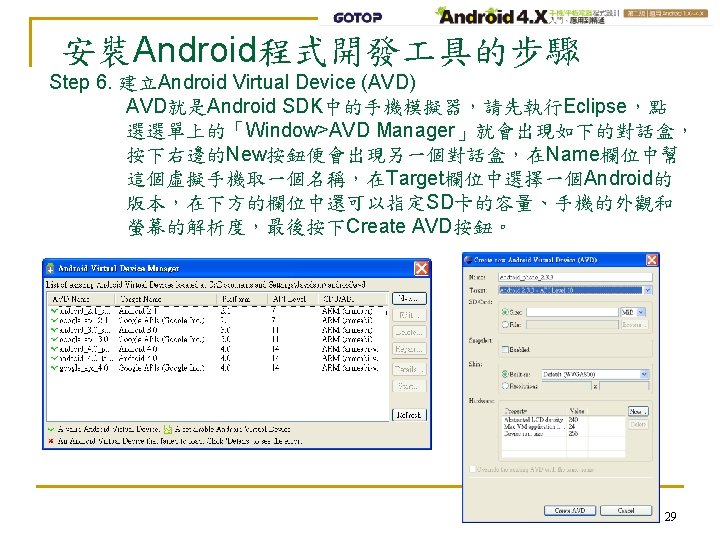720x540 pixels.
Task: Click the Name field in Create AVD dialog
Action: click(x=575, y=277)
